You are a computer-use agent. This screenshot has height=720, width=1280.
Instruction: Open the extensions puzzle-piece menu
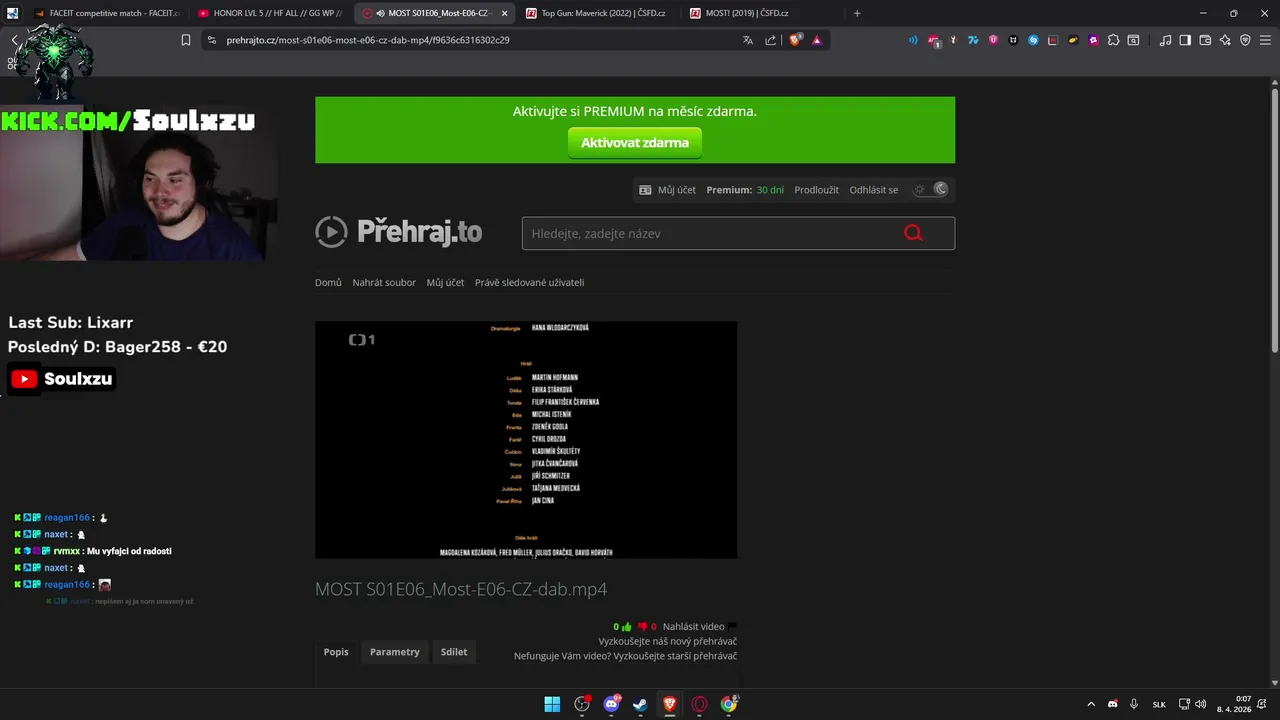point(1113,40)
